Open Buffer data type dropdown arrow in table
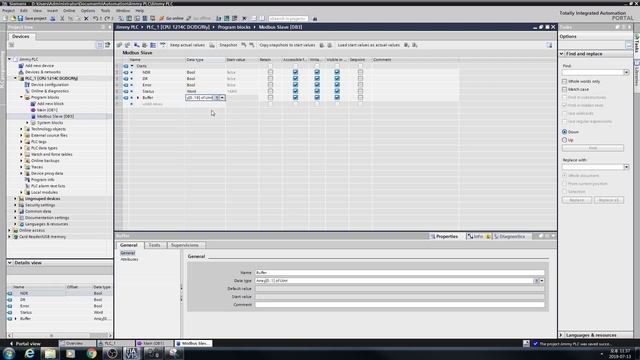This screenshot has height=360, width=640. 222,98
